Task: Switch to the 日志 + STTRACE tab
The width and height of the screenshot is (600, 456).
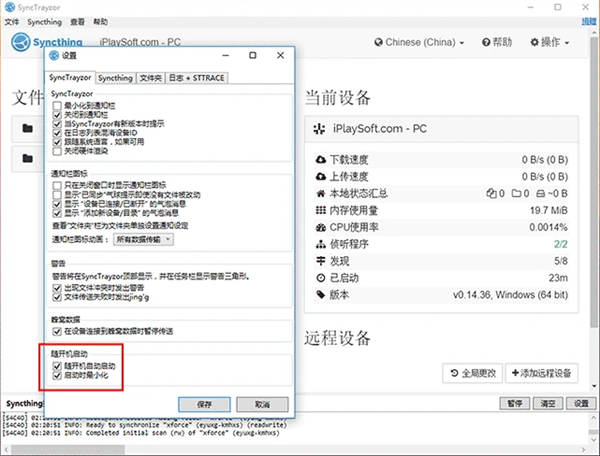Action: tap(197, 78)
